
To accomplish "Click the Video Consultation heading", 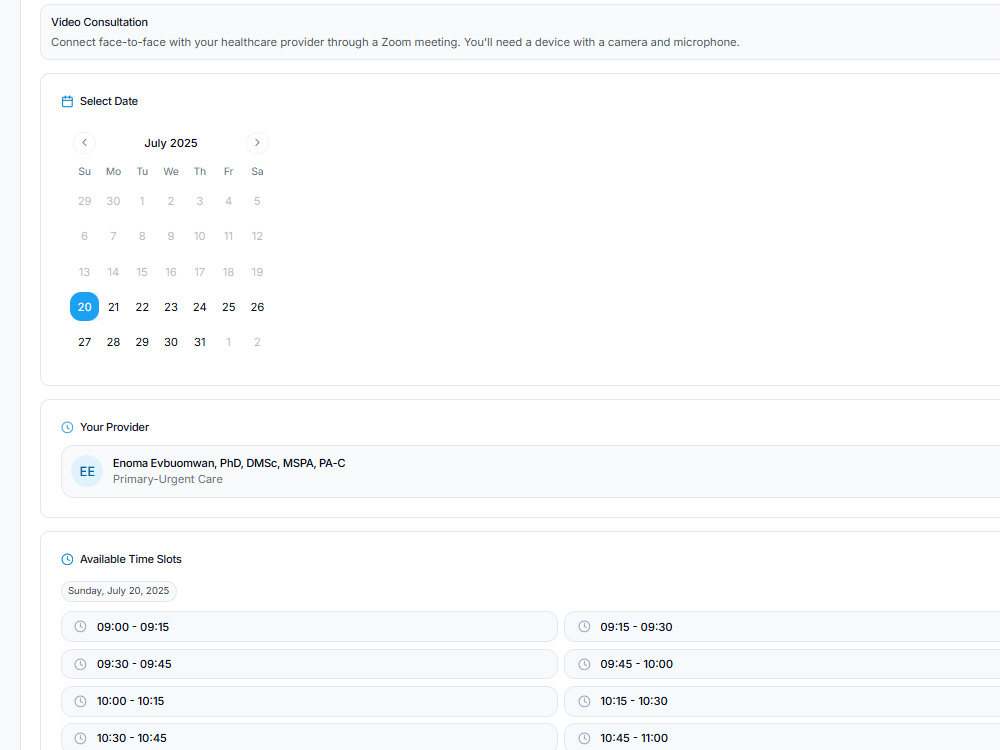I will 99,22.
